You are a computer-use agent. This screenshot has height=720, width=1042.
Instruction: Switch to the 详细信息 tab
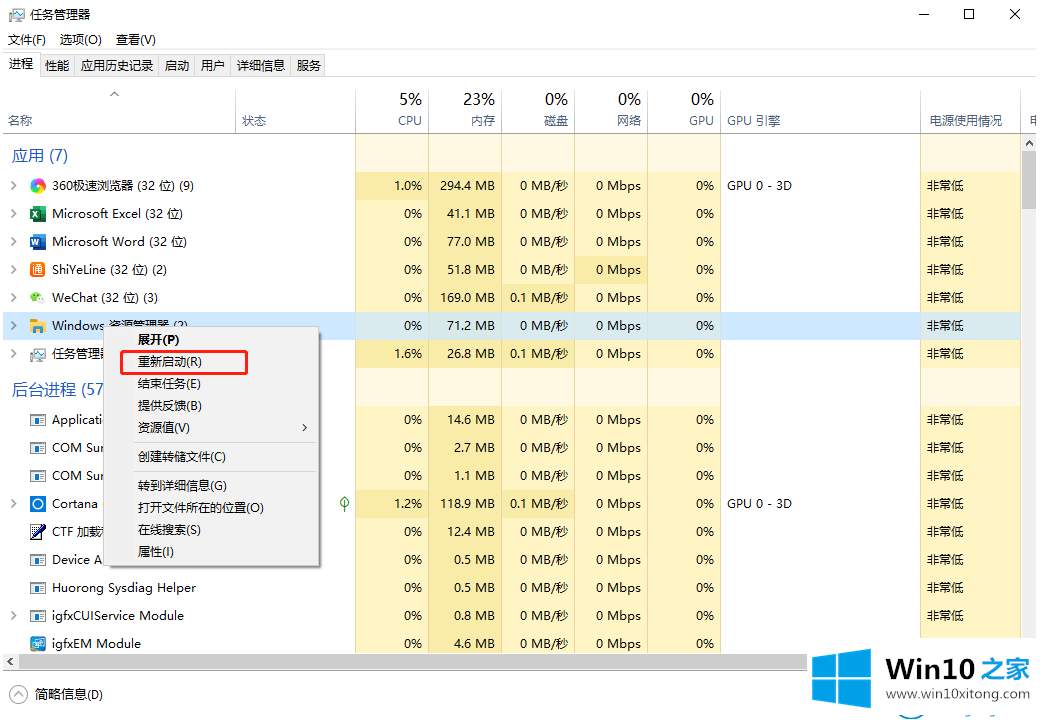[261, 65]
